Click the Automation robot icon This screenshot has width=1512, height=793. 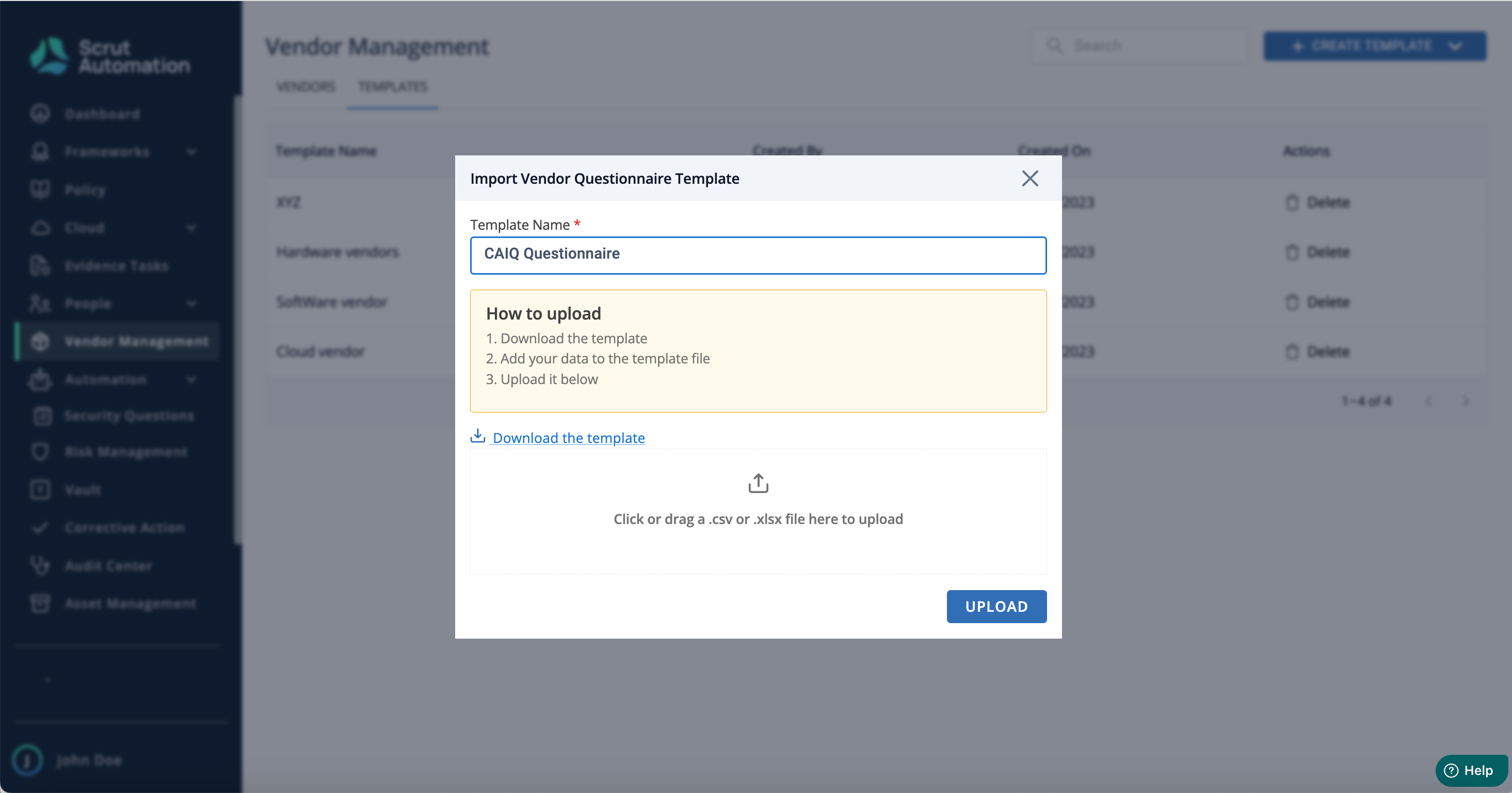(x=40, y=379)
